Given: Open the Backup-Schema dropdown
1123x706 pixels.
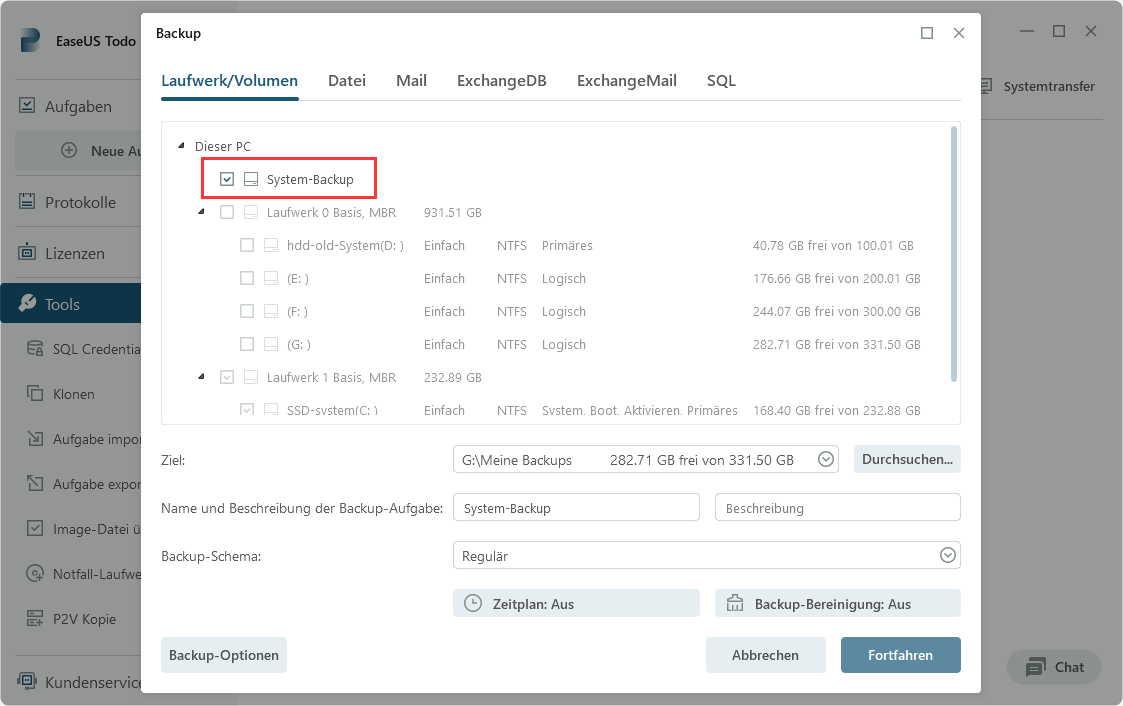Looking at the screenshot, I should 946,555.
